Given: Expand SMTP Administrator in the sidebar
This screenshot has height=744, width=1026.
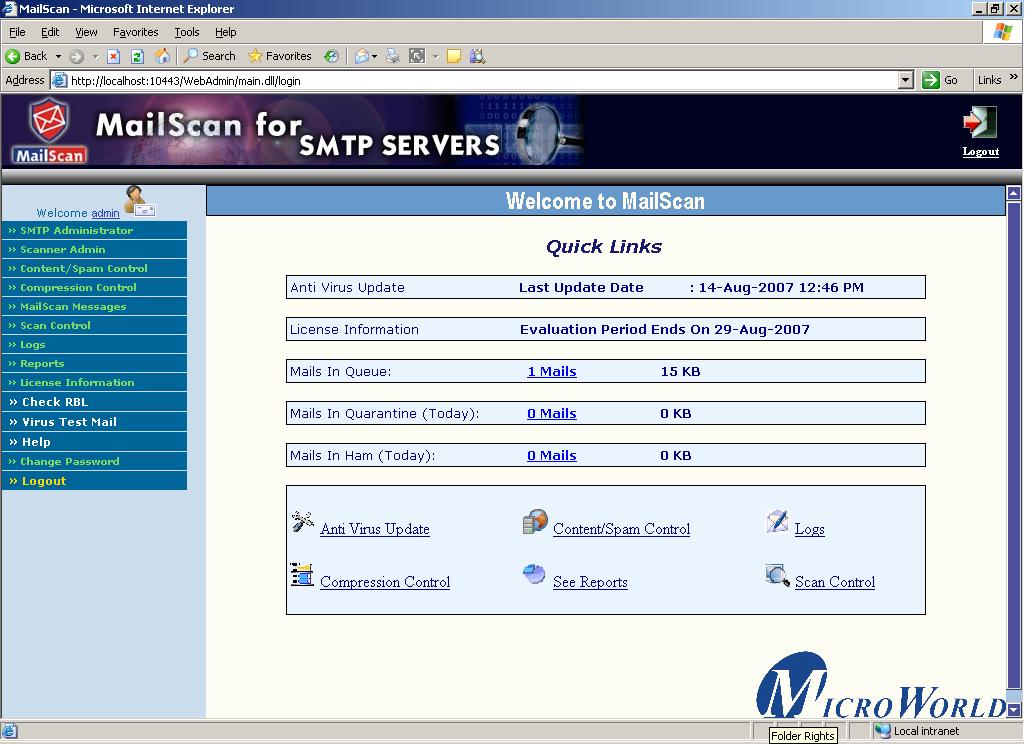Looking at the screenshot, I should click(x=95, y=230).
